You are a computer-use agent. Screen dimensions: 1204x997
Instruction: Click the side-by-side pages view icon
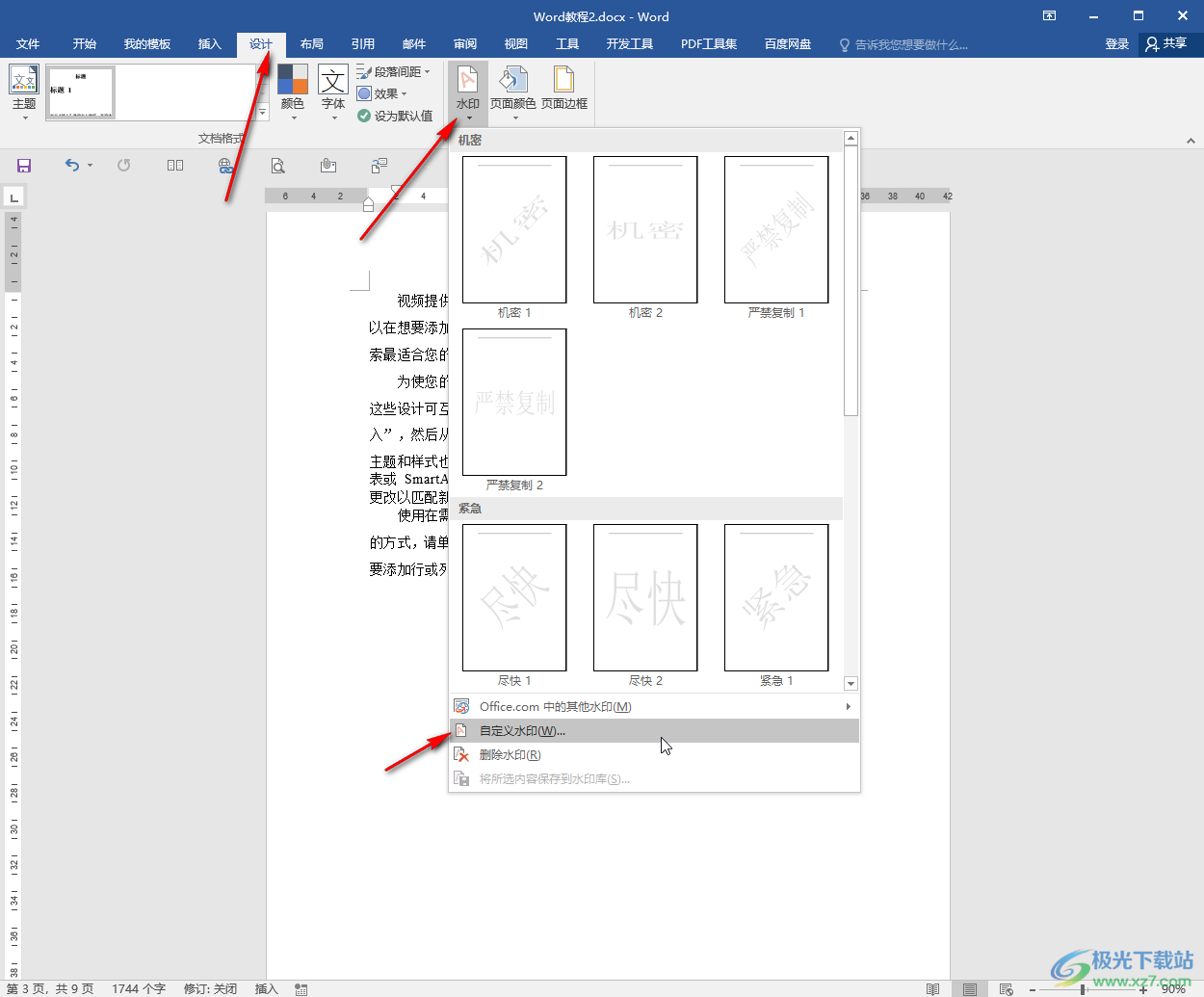coord(175,166)
